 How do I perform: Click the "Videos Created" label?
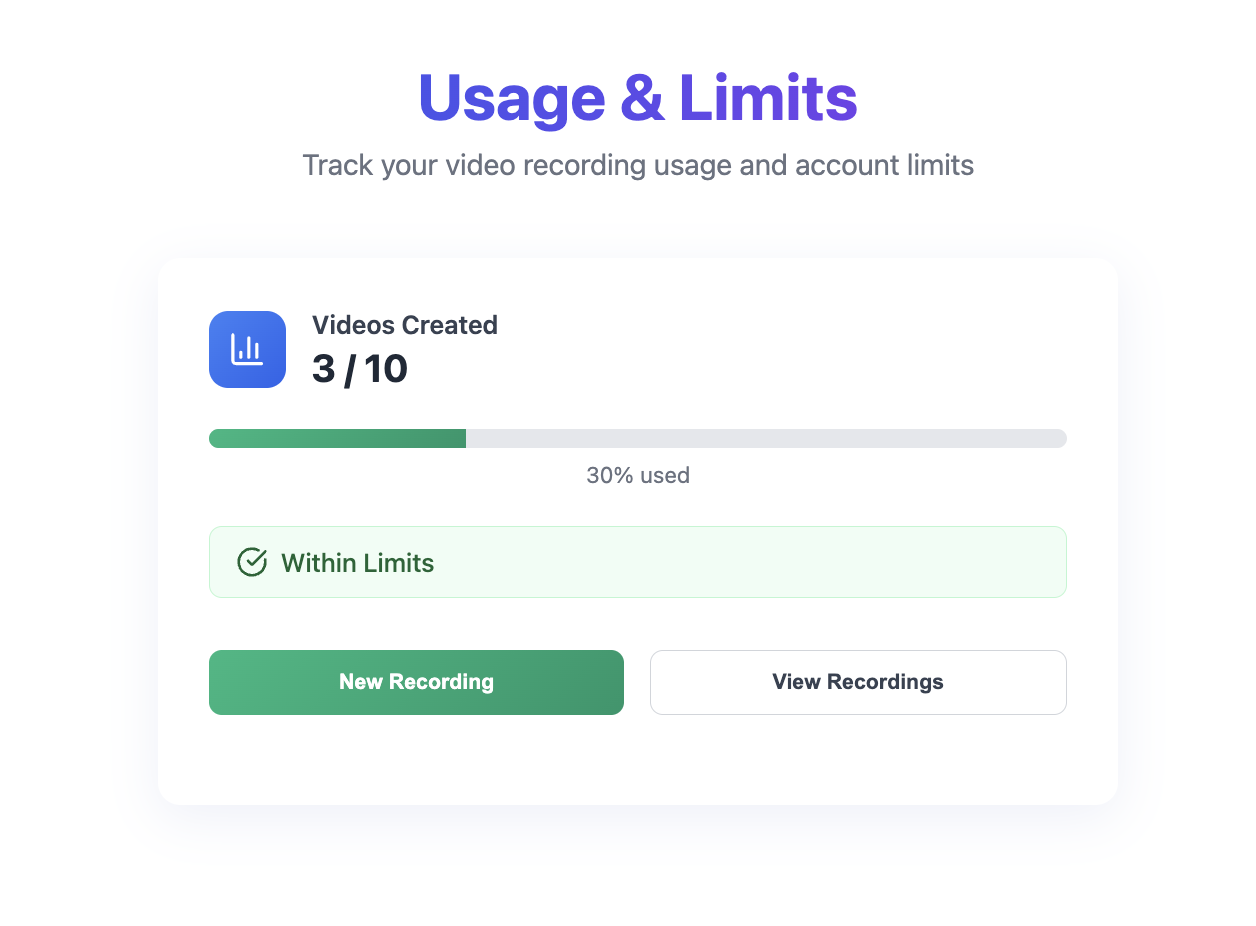coord(405,325)
